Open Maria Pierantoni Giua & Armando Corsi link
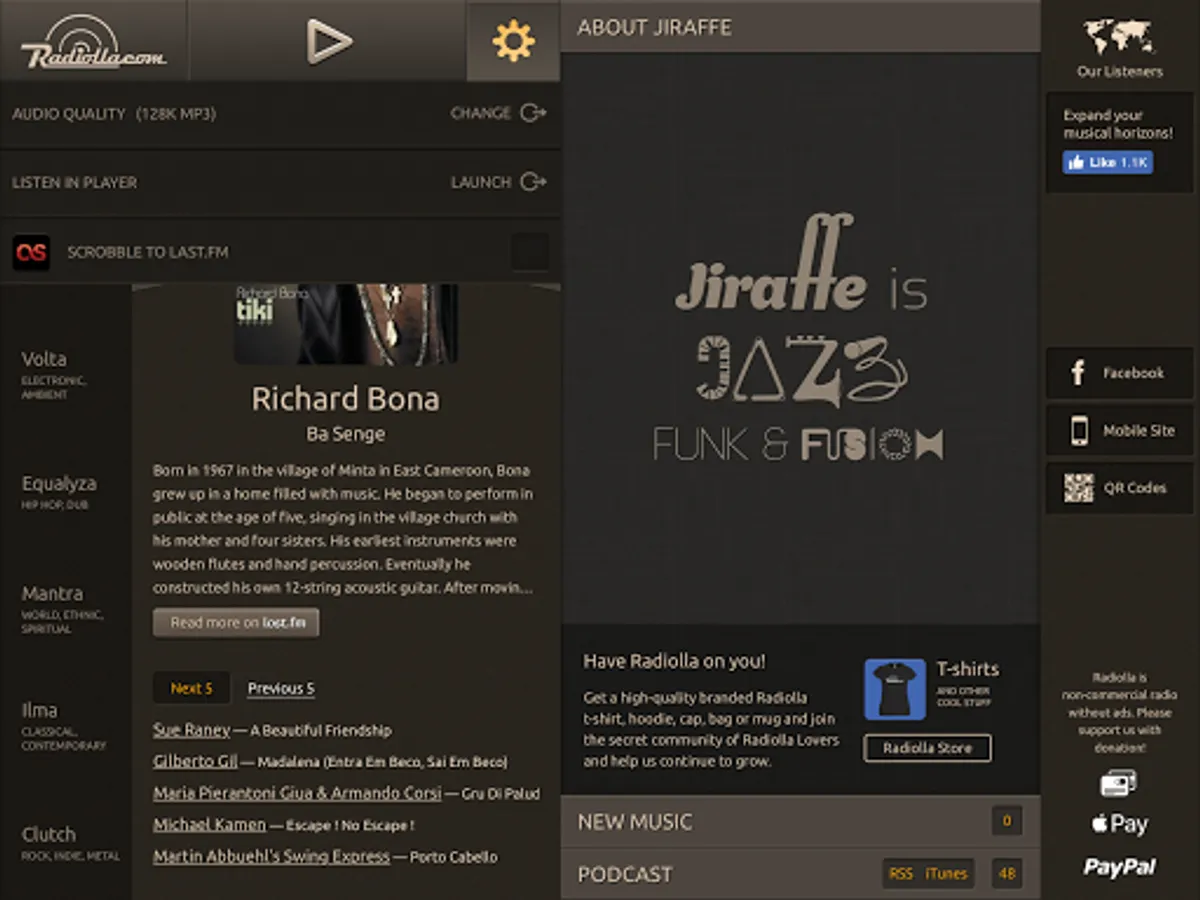This screenshot has height=900, width=1200. click(297, 793)
